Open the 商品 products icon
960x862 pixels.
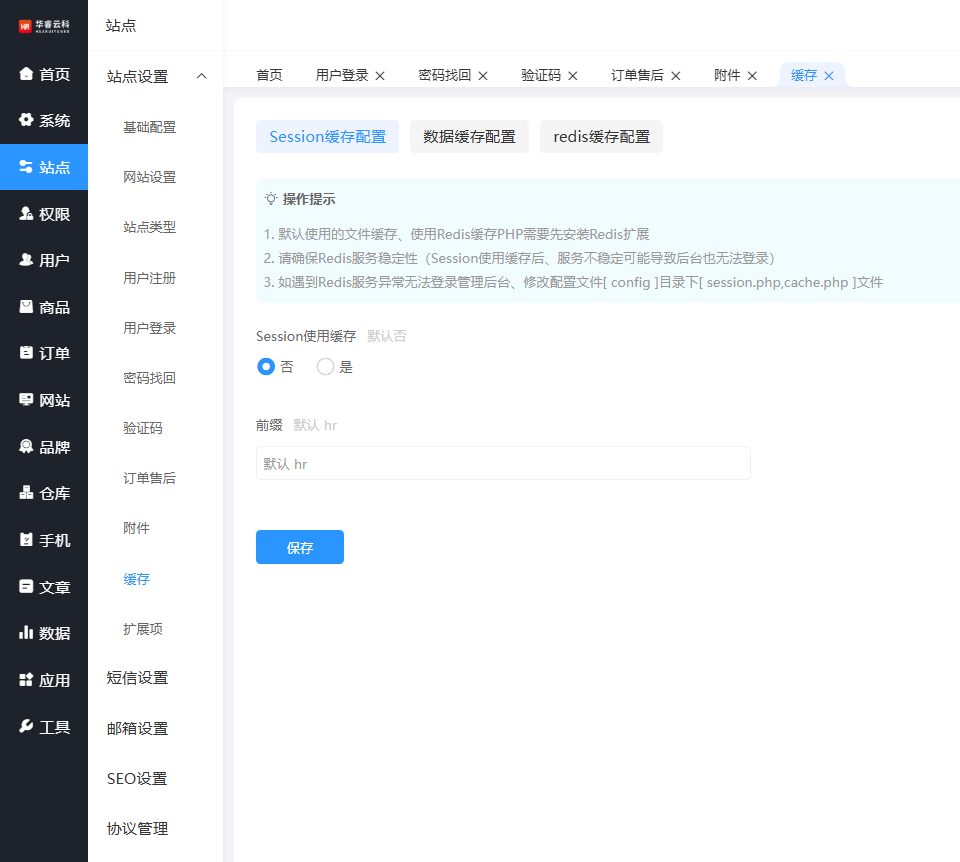point(26,307)
